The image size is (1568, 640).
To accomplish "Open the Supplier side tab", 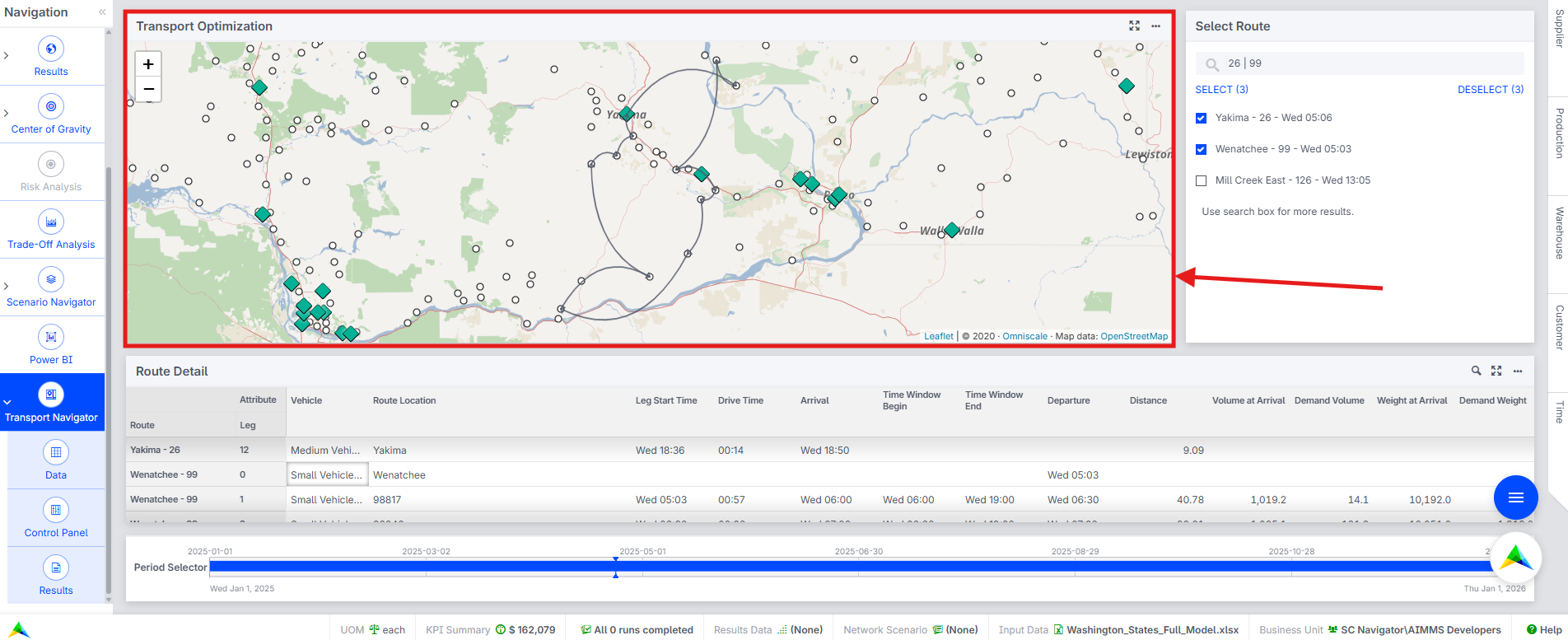I will [1558, 29].
